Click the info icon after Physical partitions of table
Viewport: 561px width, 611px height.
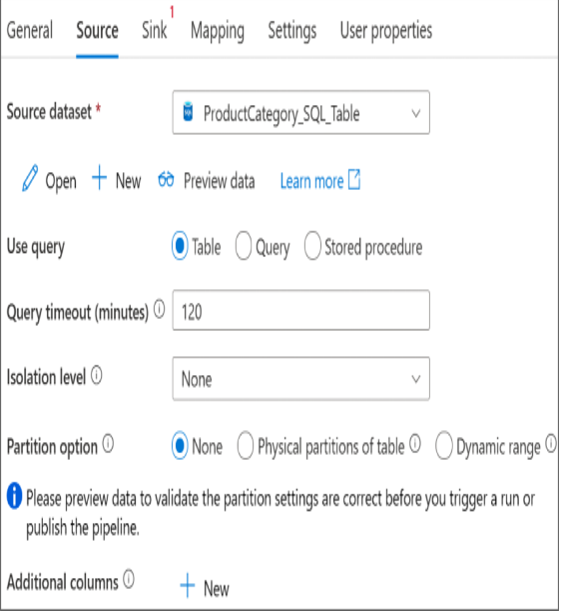415,443
